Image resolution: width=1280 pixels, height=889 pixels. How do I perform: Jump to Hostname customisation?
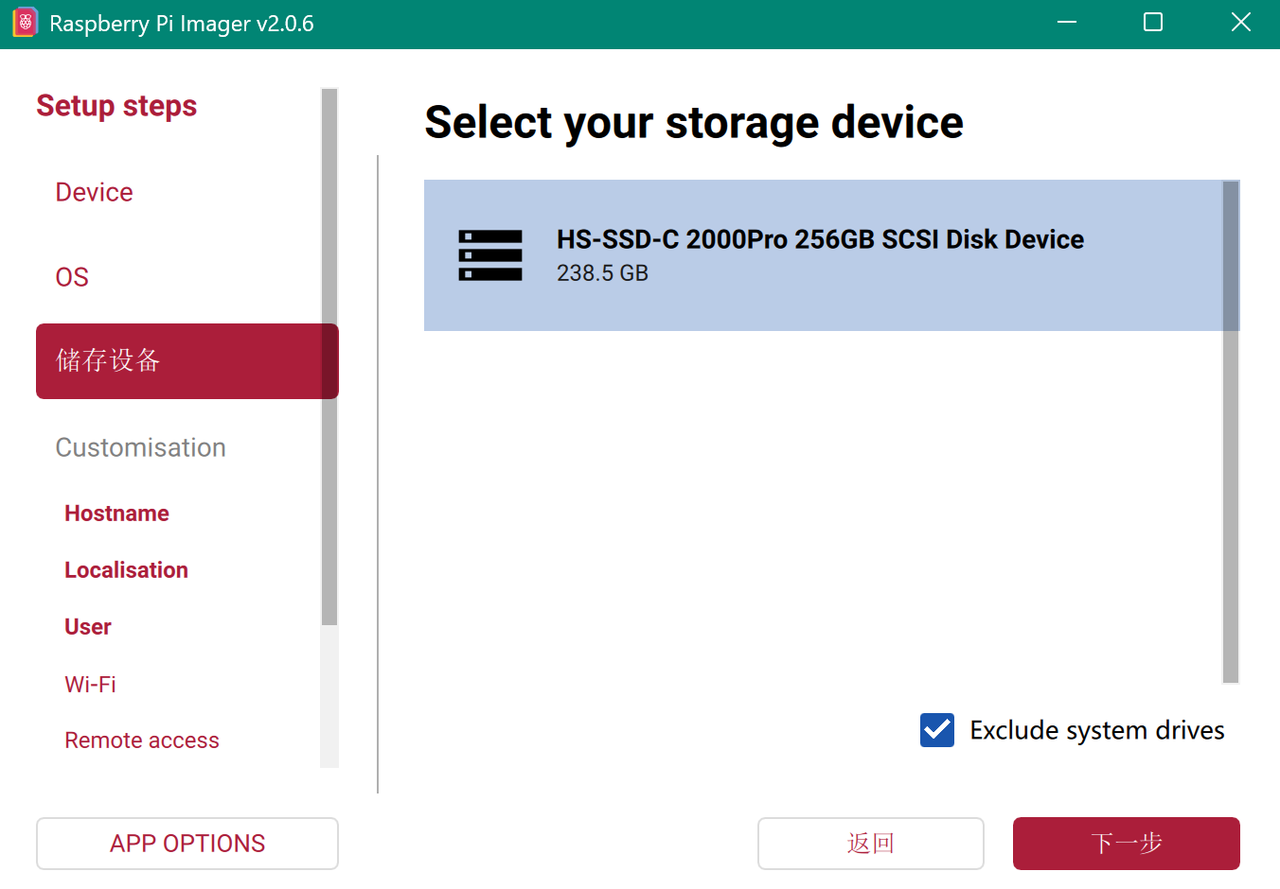click(x=117, y=513)
